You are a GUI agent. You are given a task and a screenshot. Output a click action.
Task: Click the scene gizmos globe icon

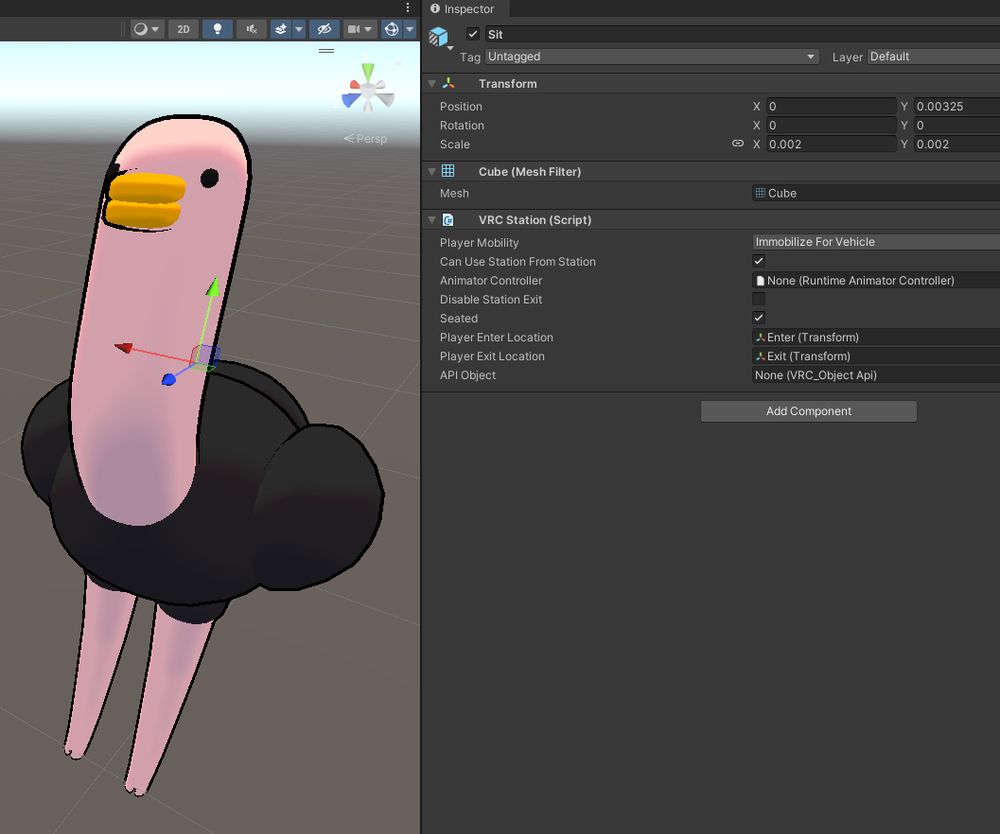pyautogui.click(x=391, y=29)
